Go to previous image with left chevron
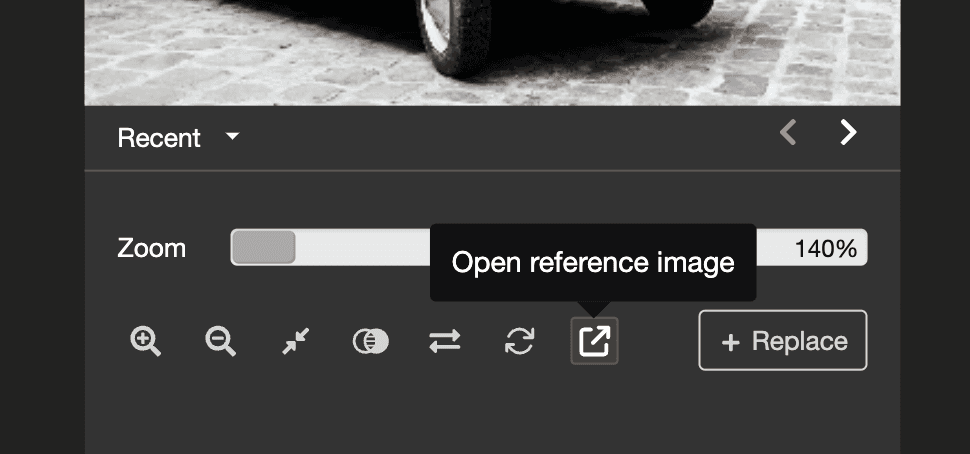This screenshot has height=454, width=970. pos(788,132)
